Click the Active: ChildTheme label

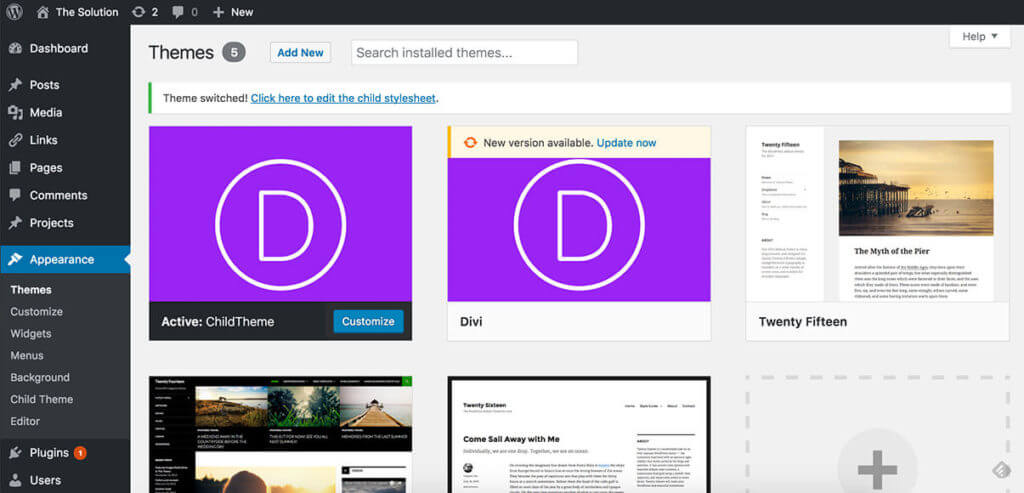click(x=217, y=322)
